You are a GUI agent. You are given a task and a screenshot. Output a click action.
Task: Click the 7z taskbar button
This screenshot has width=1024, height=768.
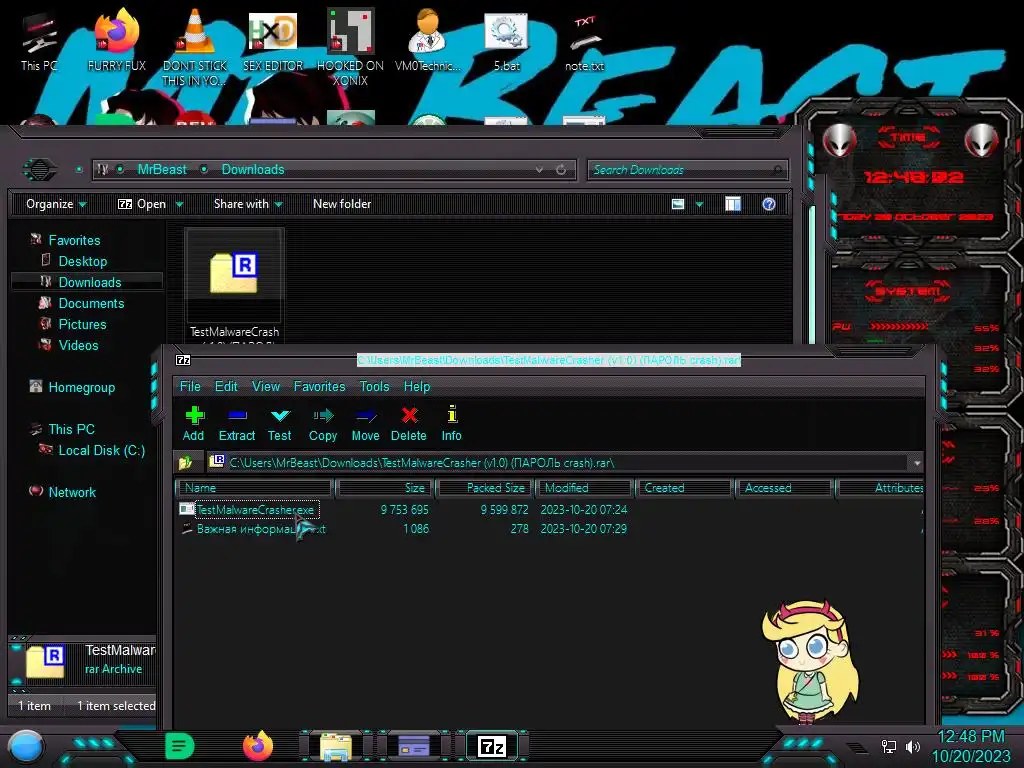click(x=492, y=746)
